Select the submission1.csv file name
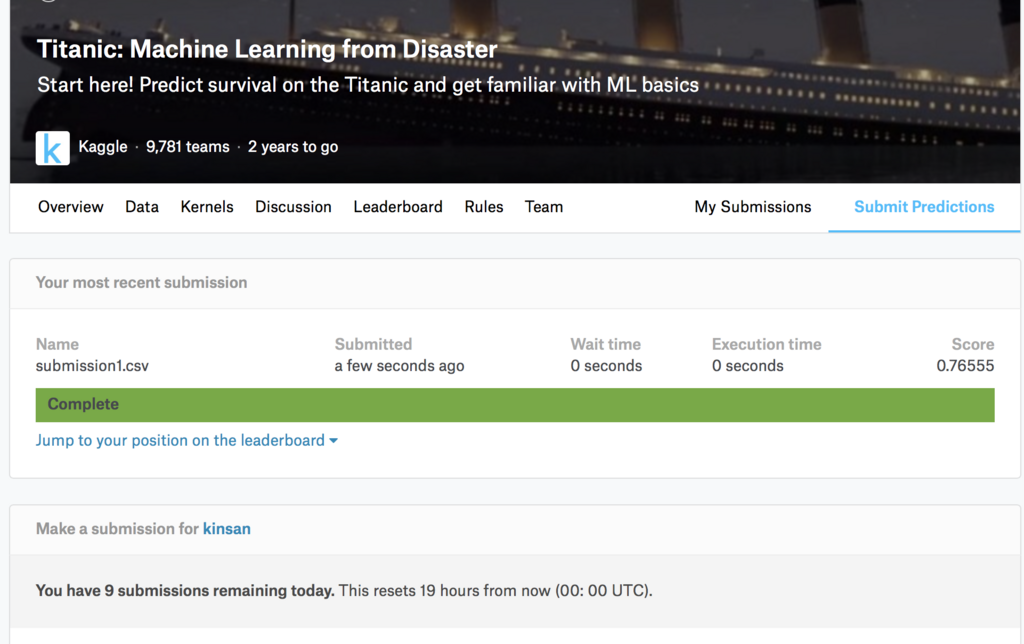Viewport: 1024px width, 644px height. pyautogui.click(x=92, y=366)
